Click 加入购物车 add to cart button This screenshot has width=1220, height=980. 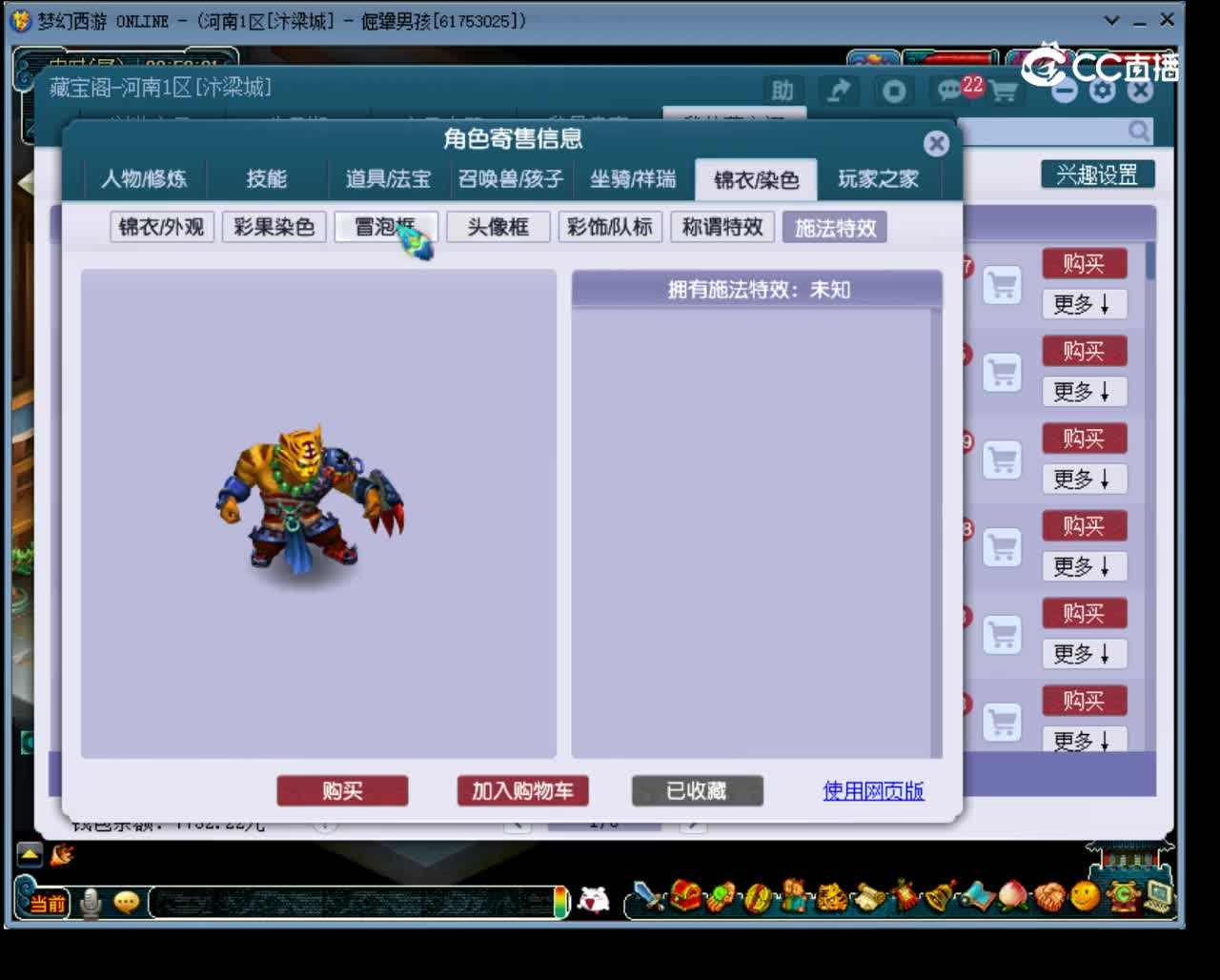(522, 790)
